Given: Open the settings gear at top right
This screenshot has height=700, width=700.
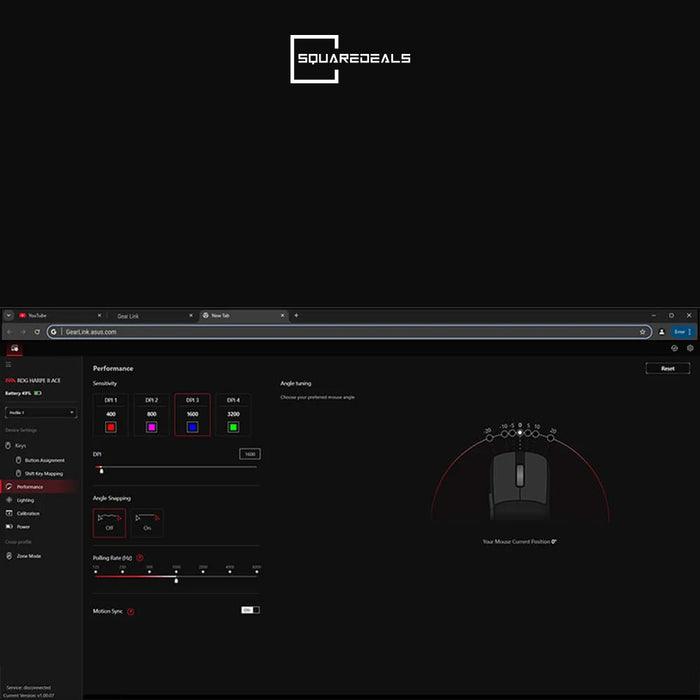Looking at the screenshot, I should [x=690, y=348].
